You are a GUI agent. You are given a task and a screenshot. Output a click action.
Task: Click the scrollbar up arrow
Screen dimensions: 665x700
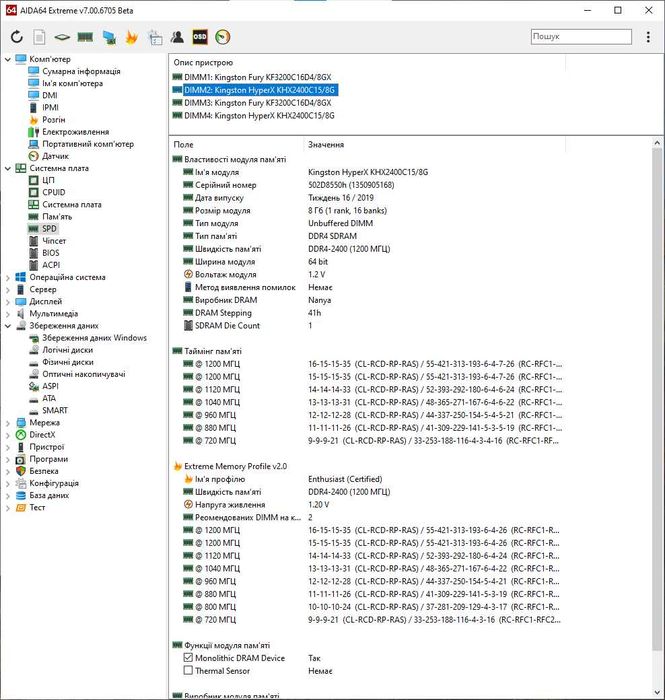(657, 143)
